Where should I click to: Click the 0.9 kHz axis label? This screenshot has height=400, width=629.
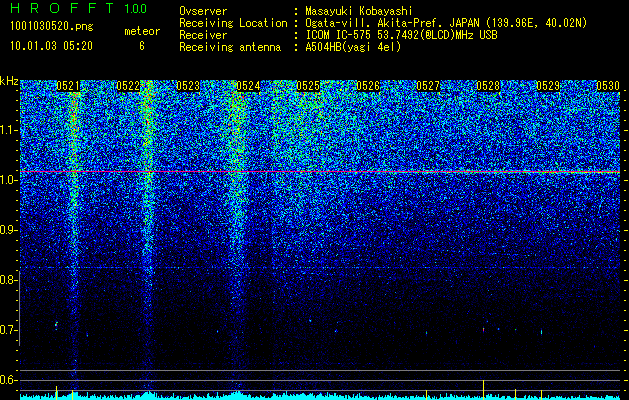8,230
